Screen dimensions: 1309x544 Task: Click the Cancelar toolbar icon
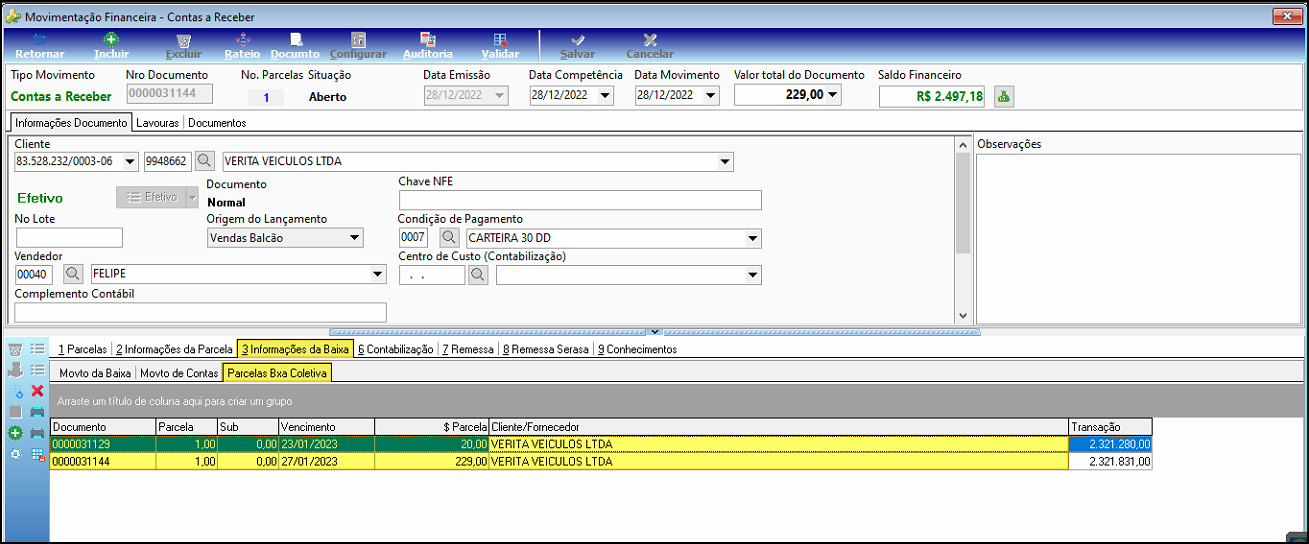click(650, 40)
